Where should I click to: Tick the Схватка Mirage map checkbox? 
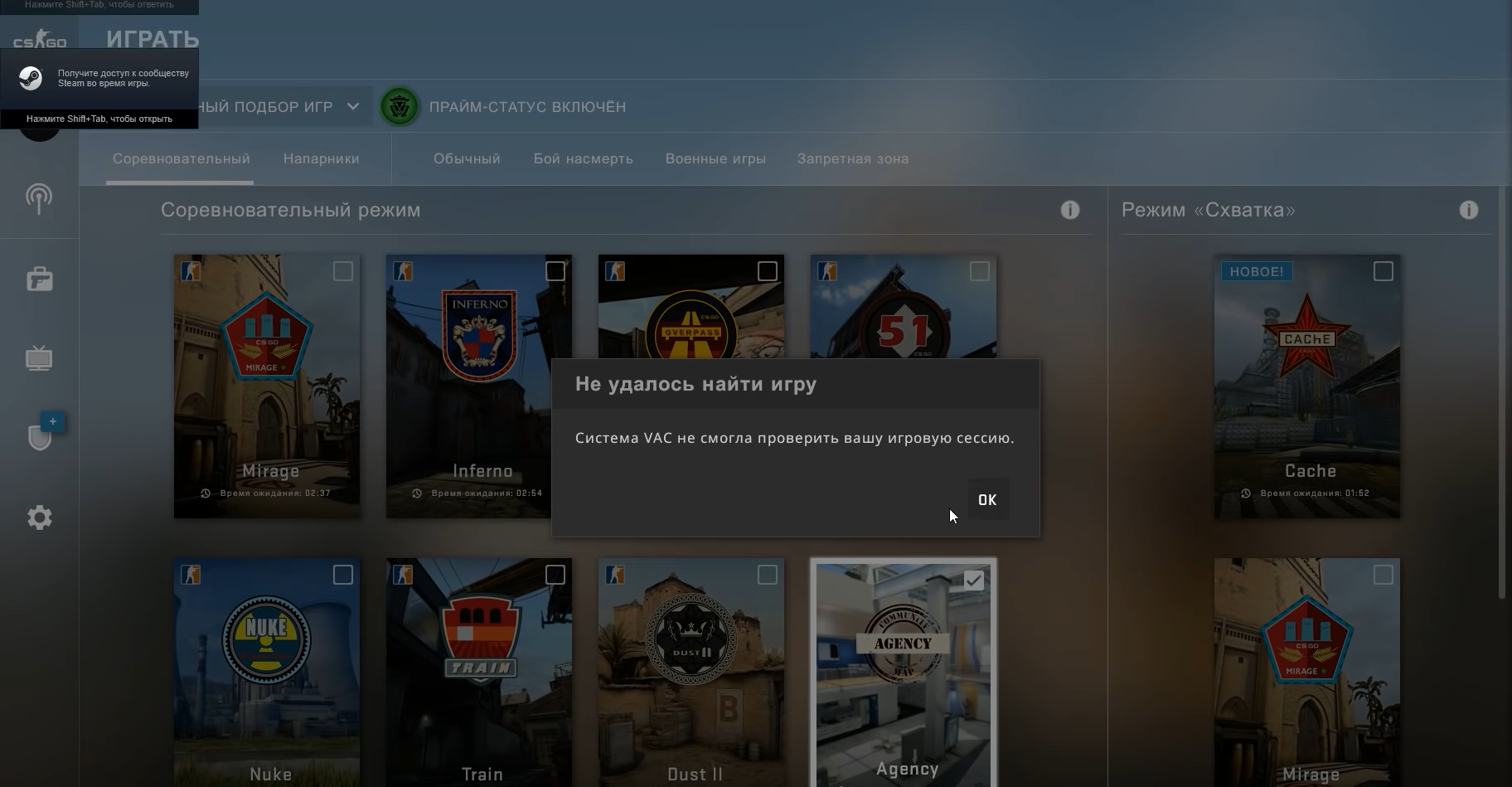pyautogui.click(x=1384, y=575)
